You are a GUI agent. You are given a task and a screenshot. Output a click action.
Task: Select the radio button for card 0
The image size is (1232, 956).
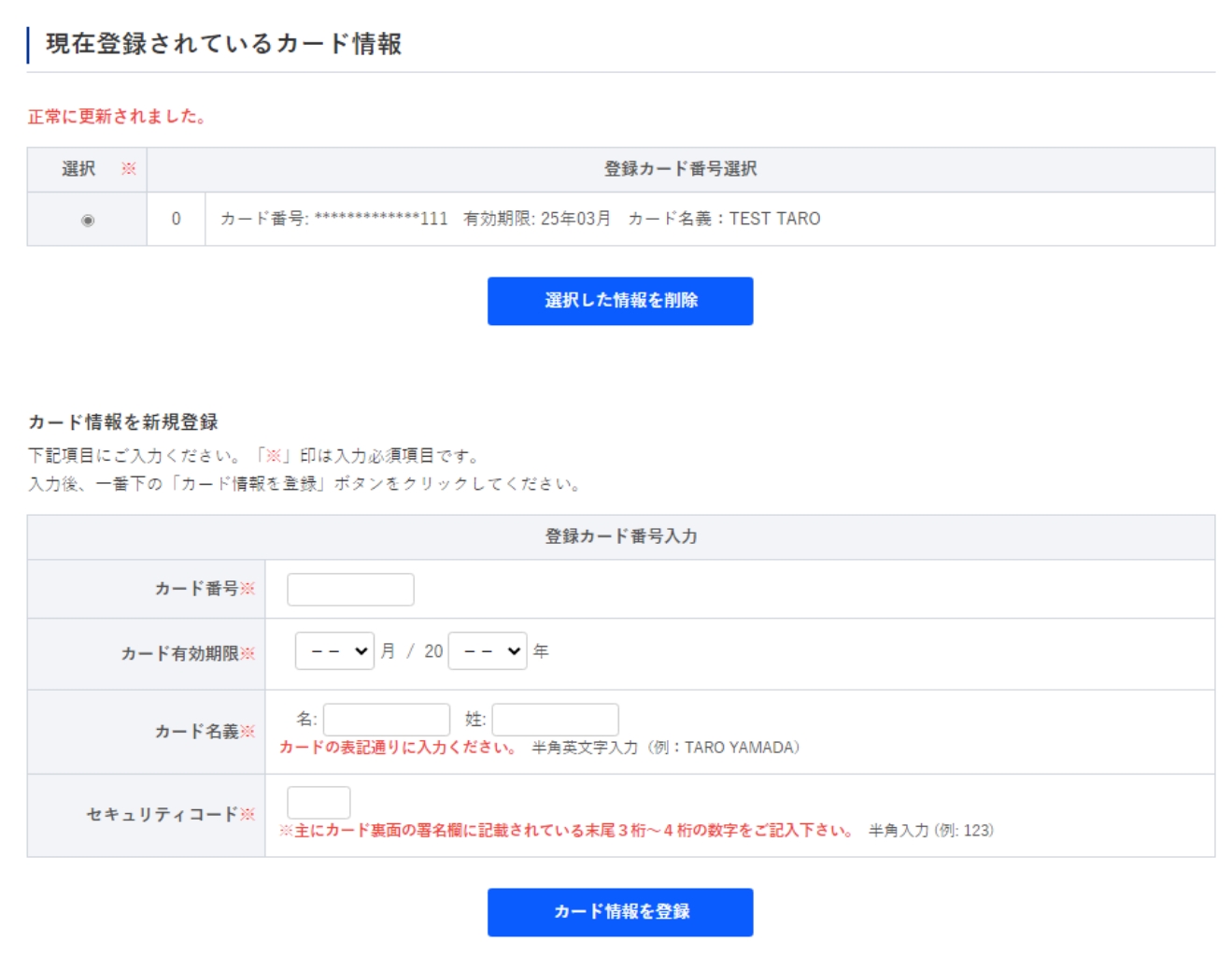tap(88, 221)
